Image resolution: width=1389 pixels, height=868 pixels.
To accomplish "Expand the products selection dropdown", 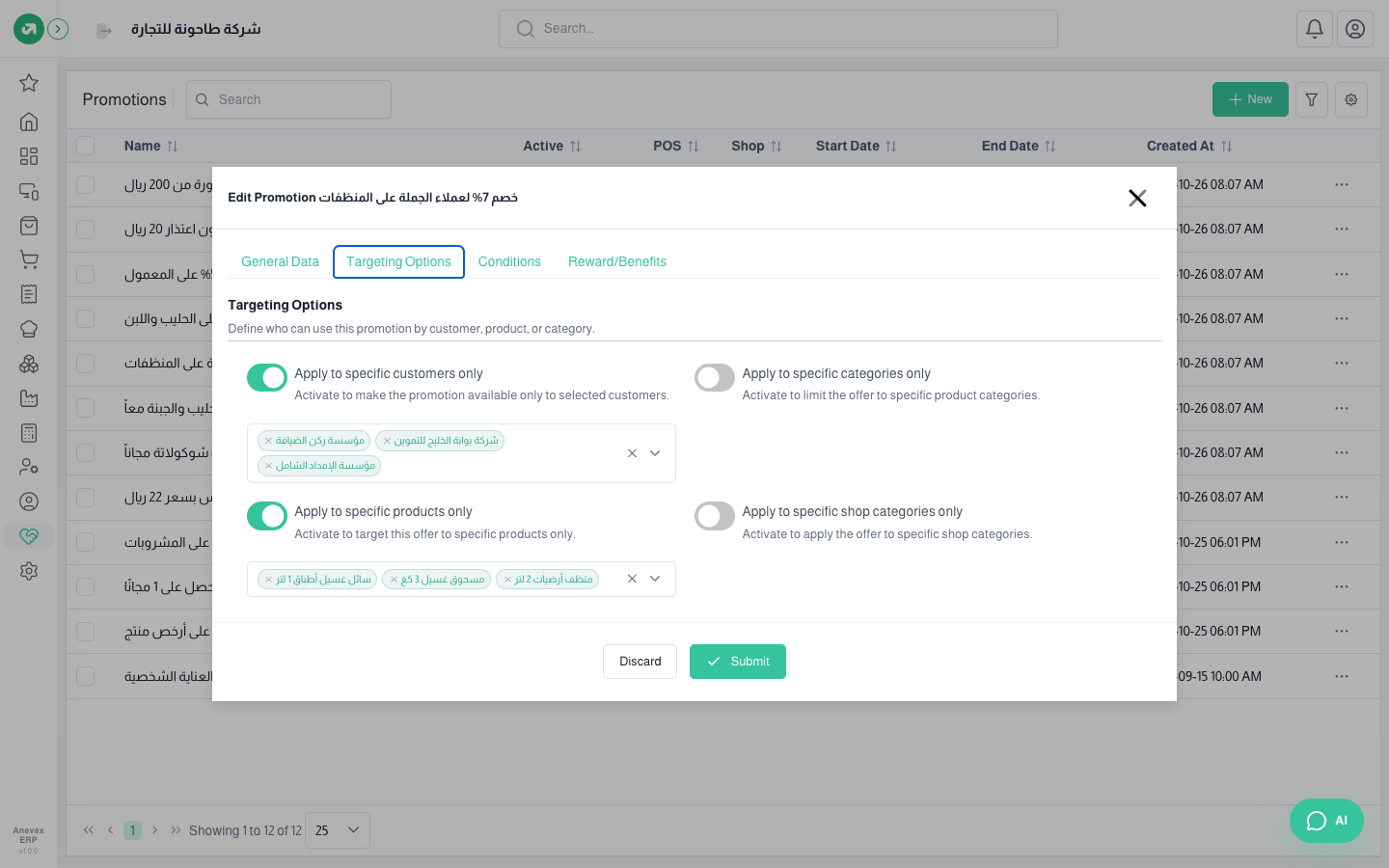I will (x=655, y=579).
